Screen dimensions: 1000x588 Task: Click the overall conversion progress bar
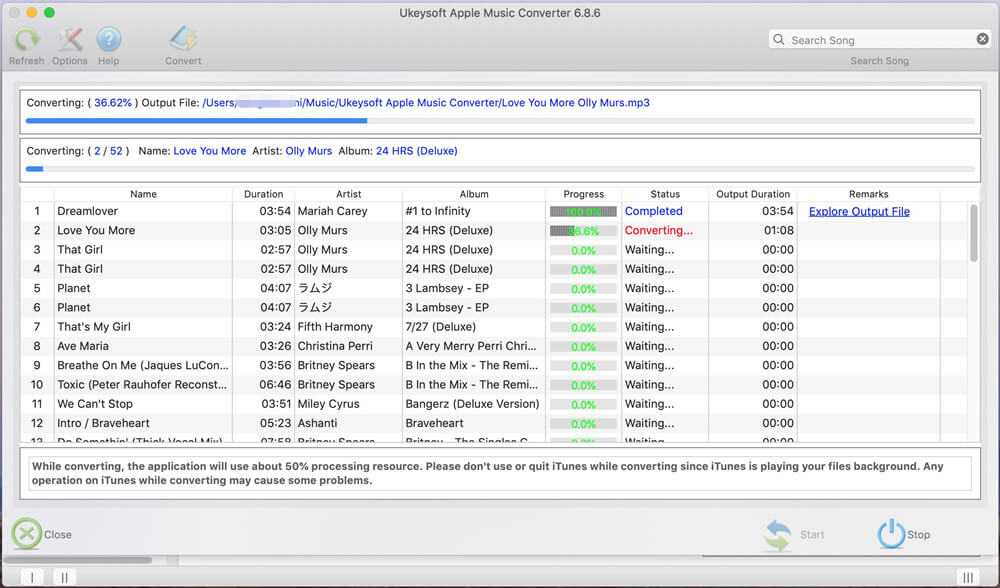click(500, 169)
